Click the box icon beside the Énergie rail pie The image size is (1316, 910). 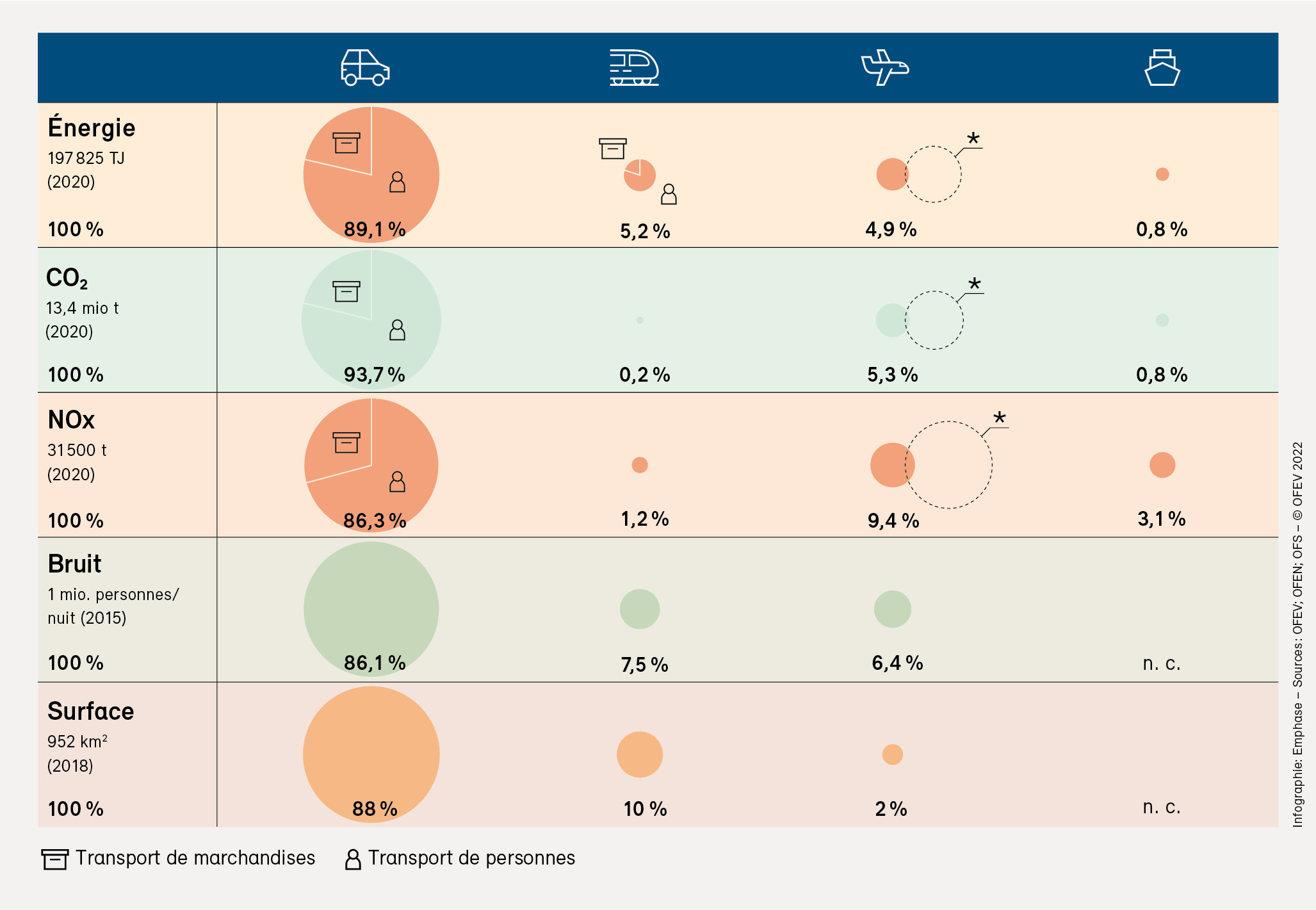tap(612, 149)
